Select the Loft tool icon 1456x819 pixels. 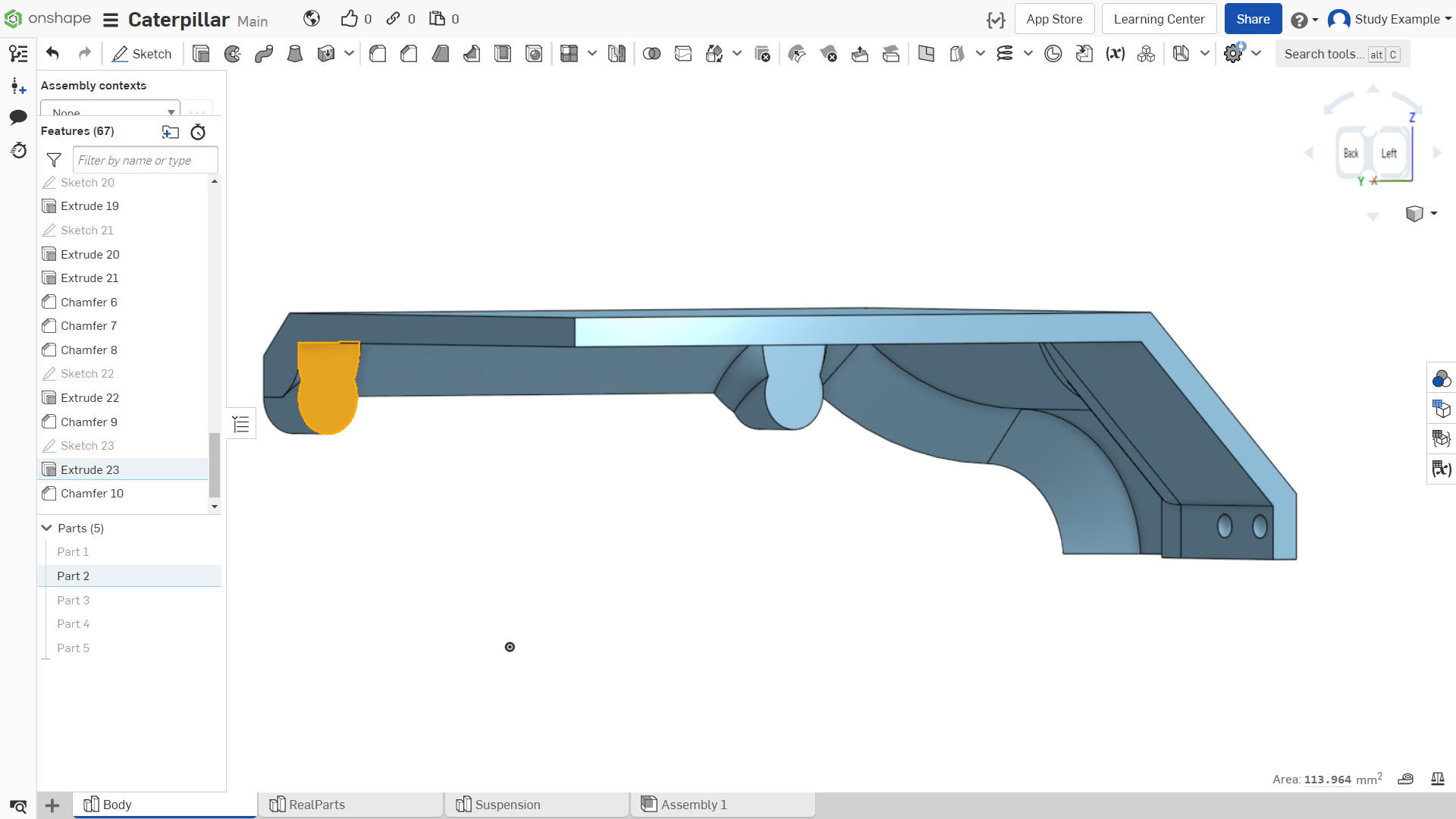click(295, 54)
